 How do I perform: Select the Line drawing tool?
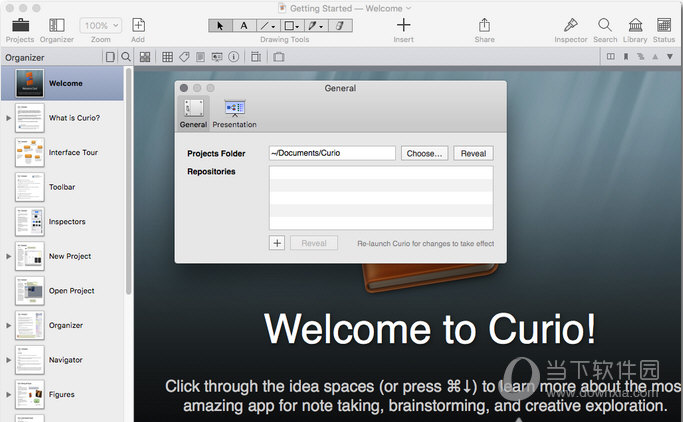(267, 26)
